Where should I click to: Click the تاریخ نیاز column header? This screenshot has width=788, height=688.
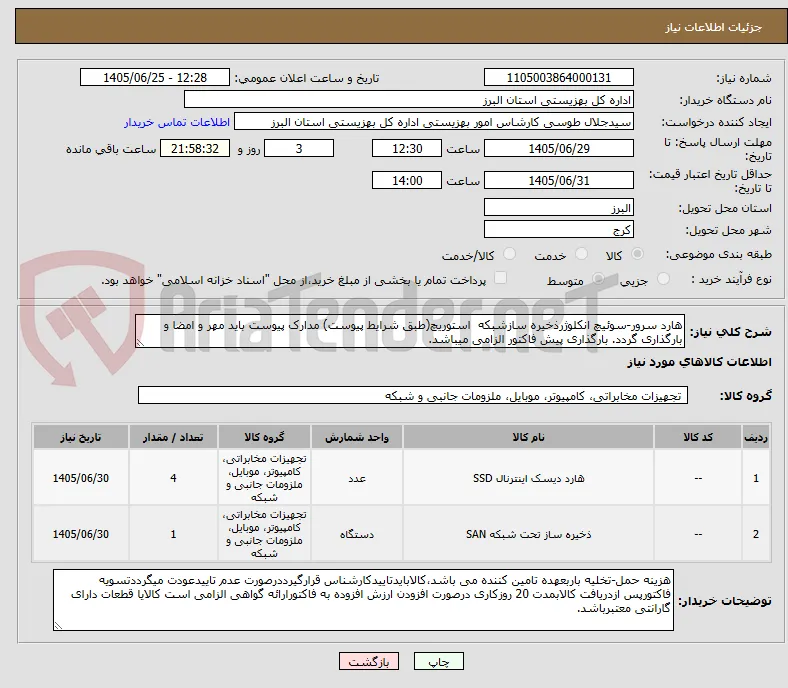click(x=81, y=437)
